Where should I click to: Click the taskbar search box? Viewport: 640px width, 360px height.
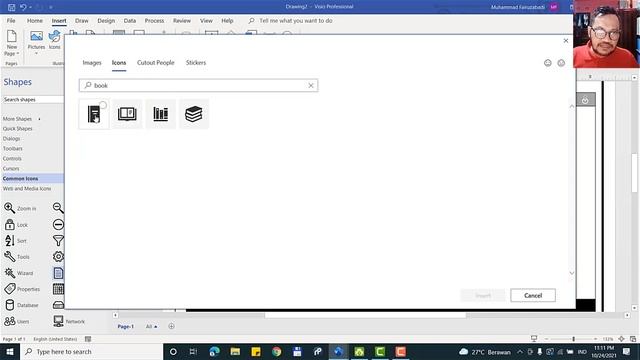(x=91, y=351)
